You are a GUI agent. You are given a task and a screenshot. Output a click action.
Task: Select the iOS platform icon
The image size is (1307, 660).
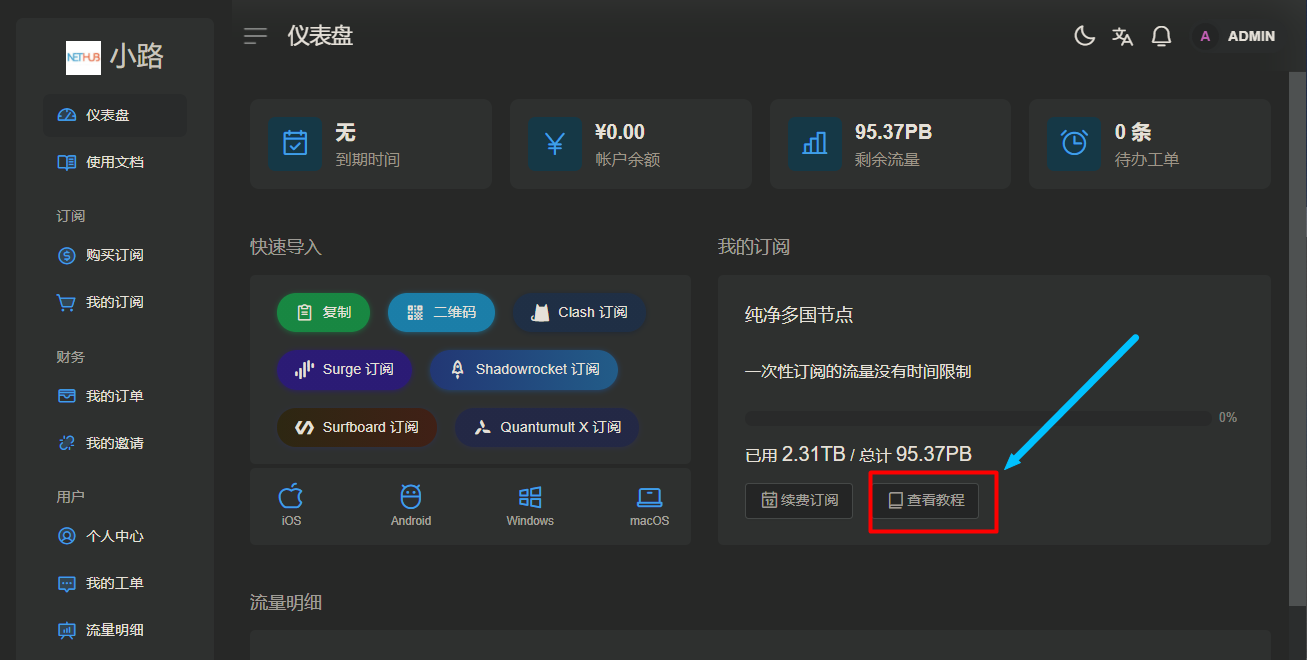tap(291, 505)
